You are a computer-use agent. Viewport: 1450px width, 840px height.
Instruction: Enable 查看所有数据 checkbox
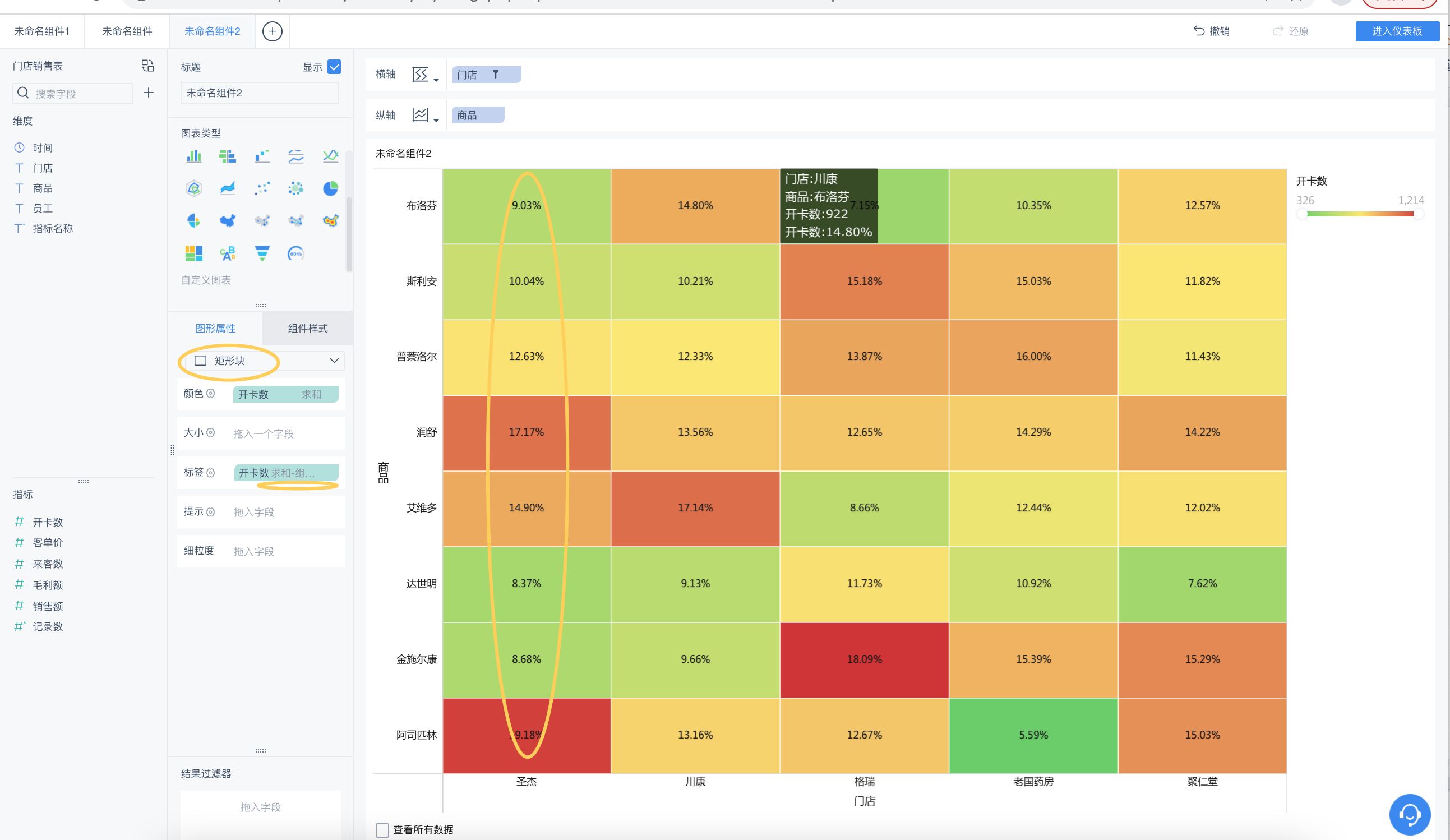[382, 830]
